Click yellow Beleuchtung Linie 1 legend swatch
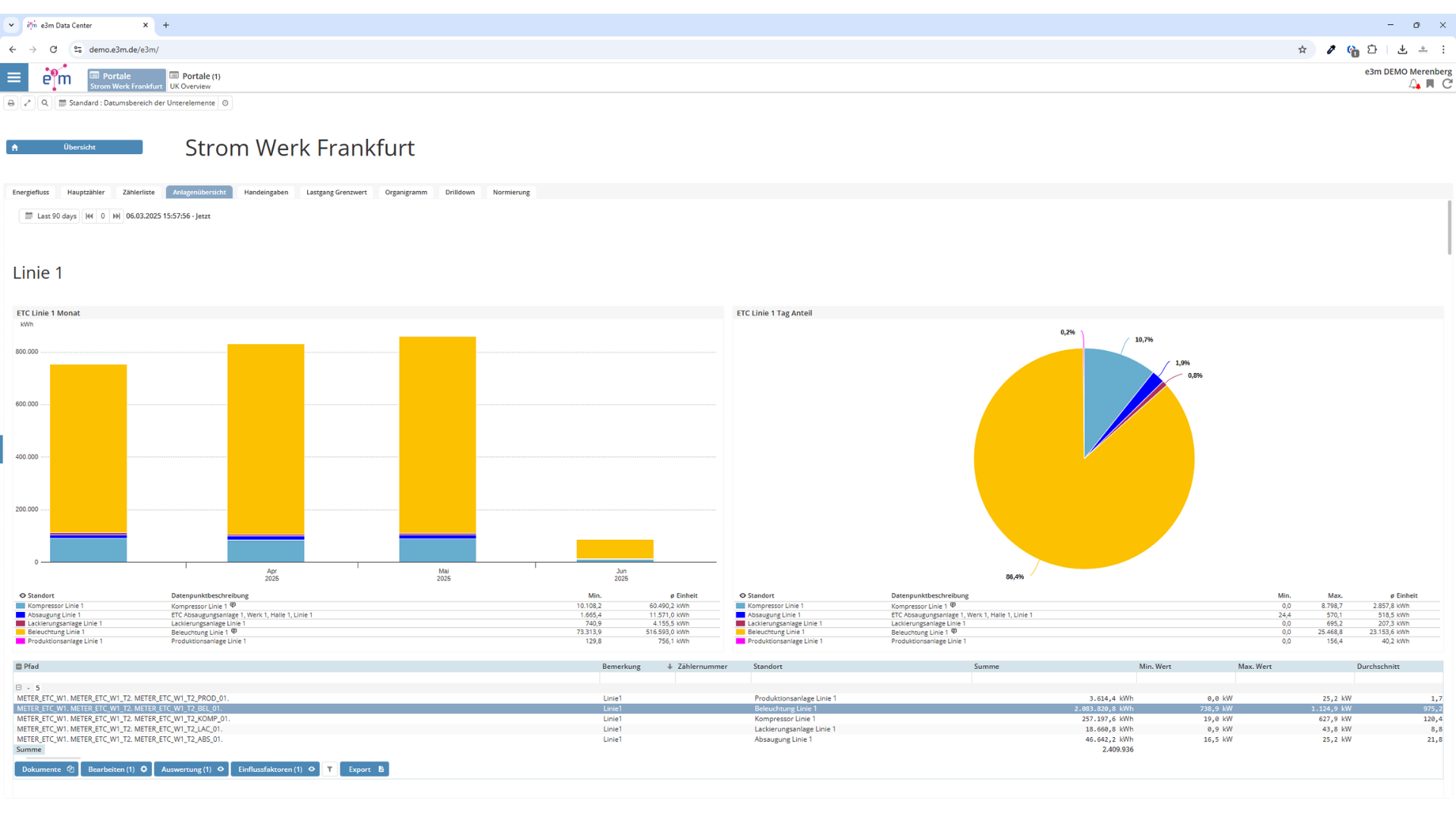Viewport: 1456px width, 819px height. (20, 632)
